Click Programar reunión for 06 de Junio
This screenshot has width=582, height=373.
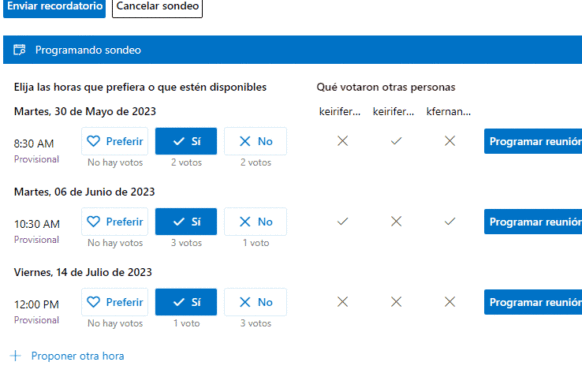[x=533, y=222]
